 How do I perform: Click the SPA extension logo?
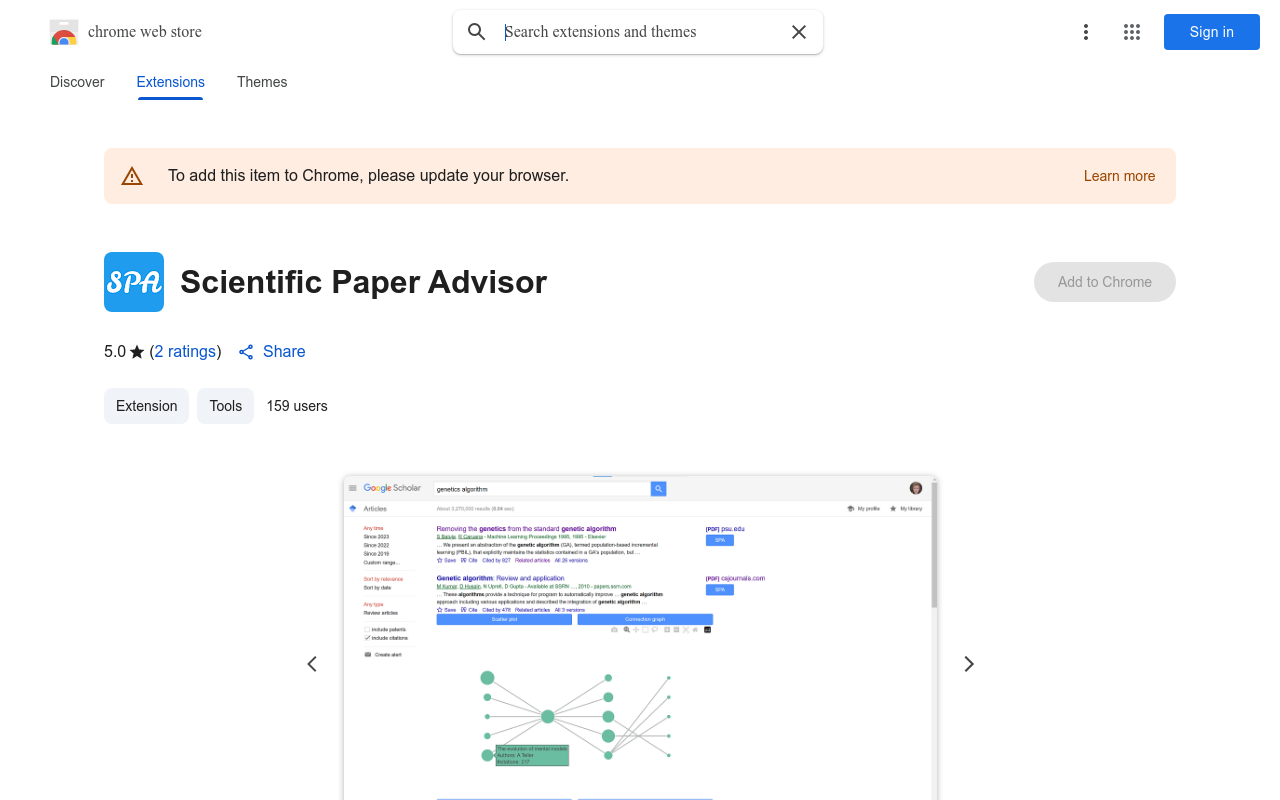click(134, 282)
